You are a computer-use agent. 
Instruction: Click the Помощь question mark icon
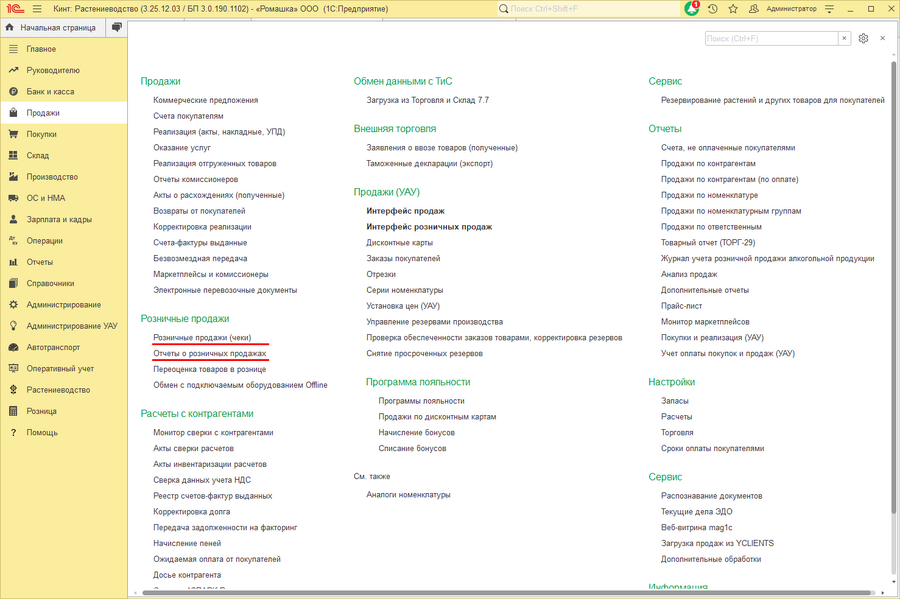pos(13,433)
